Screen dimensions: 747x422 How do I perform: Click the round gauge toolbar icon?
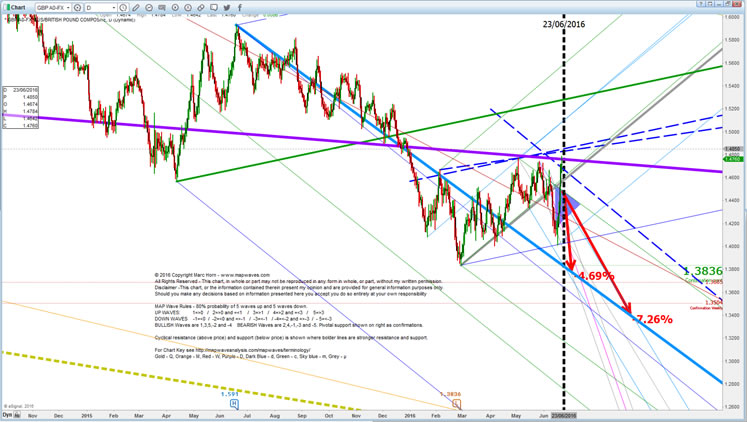point(149,8)
